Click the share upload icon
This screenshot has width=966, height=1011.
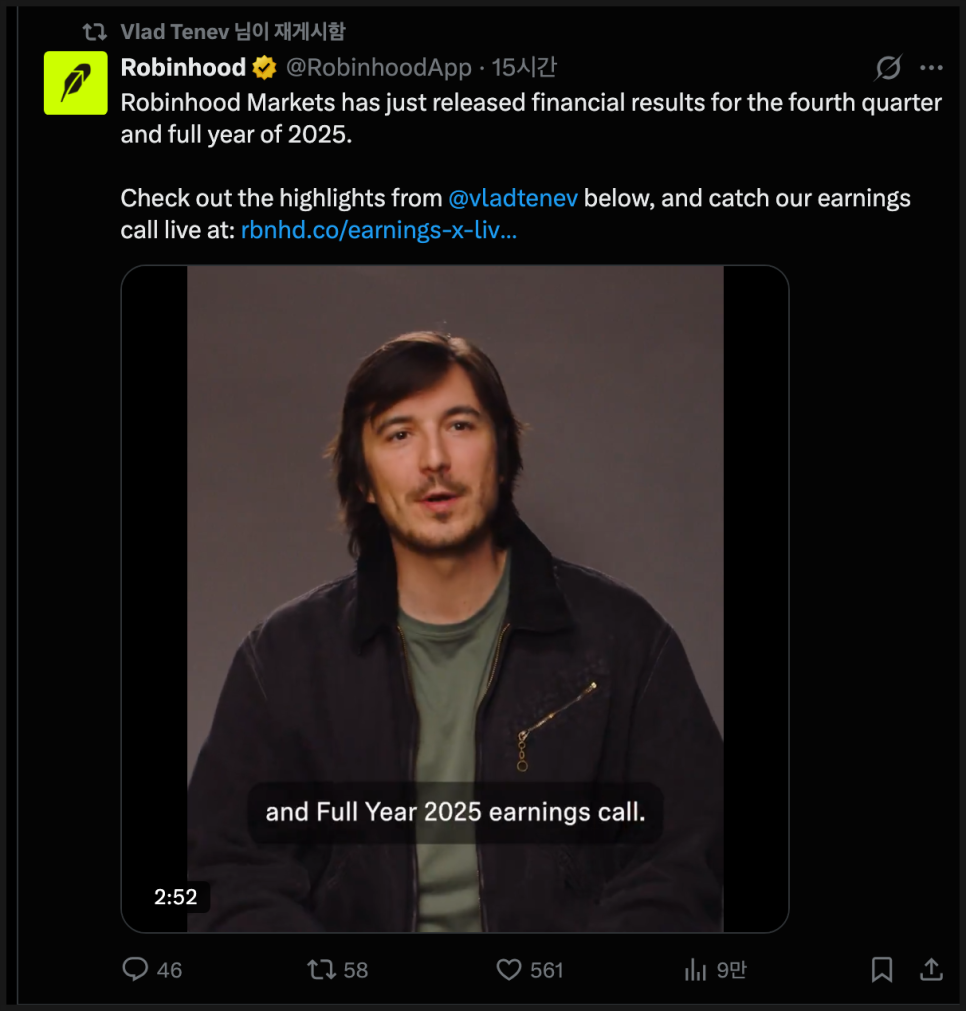pos(931,969)
